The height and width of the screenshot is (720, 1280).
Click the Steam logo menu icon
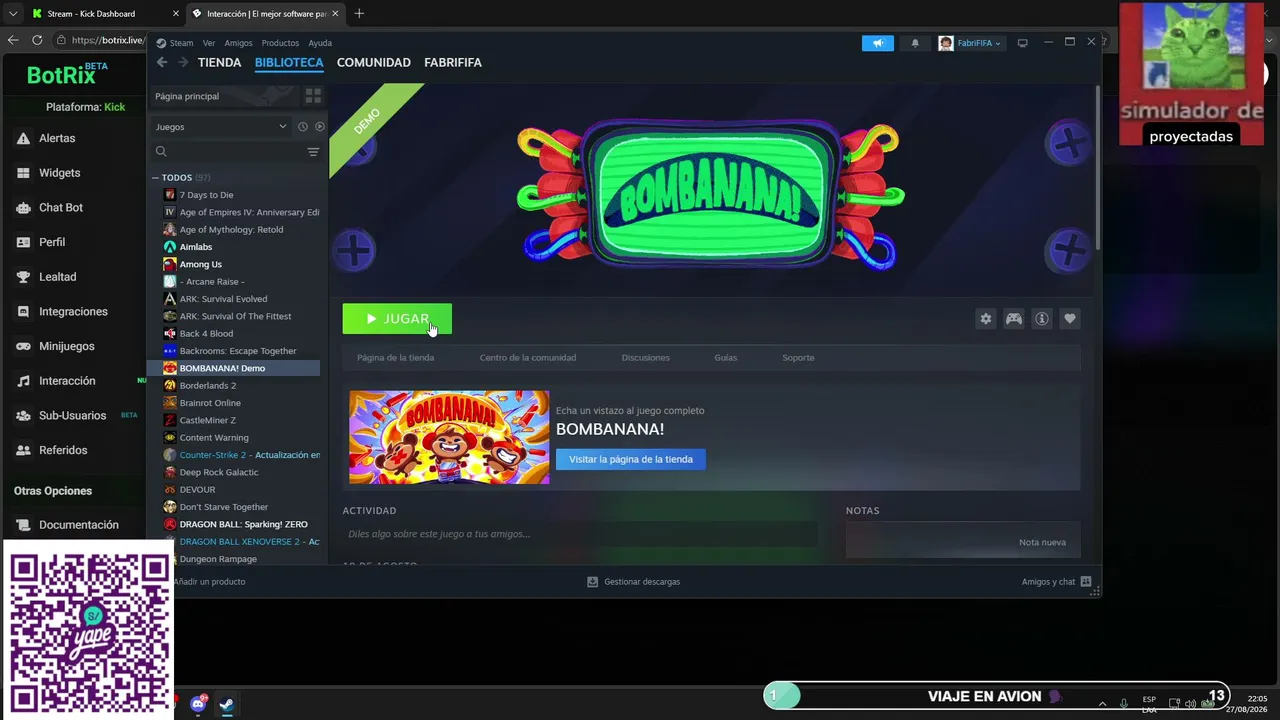pyautogui.click(x=161, y=43)
